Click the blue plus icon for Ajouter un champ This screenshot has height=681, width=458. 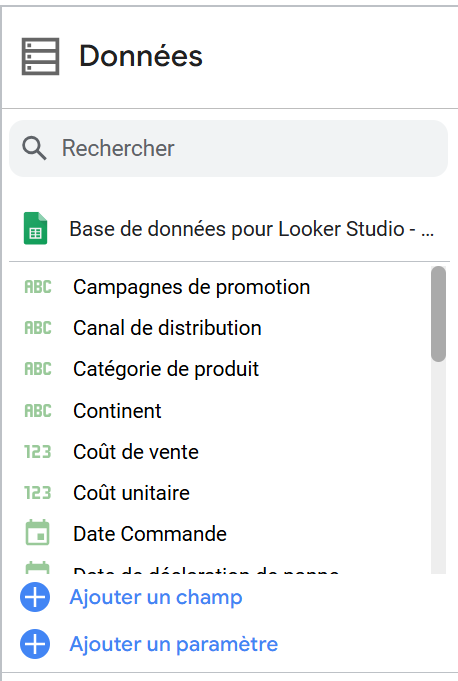coord(35,597)
